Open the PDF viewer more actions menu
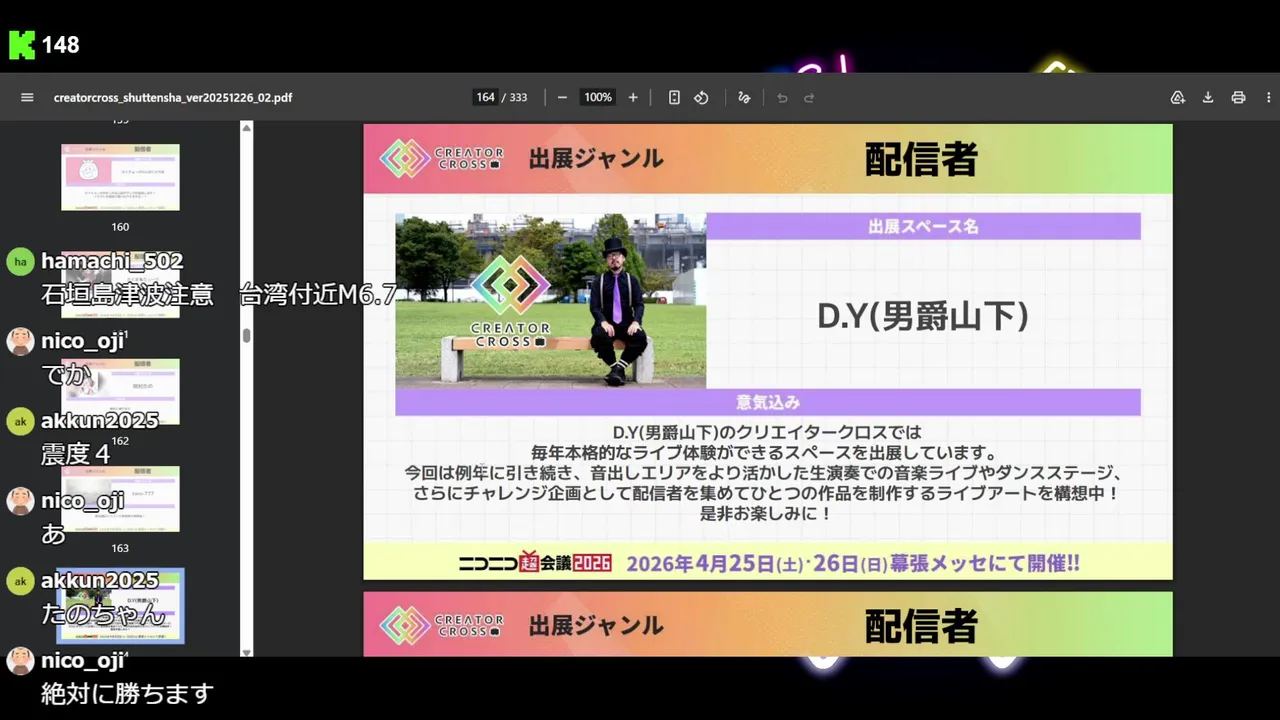The image size is (1280, 720). (1268, 97)
